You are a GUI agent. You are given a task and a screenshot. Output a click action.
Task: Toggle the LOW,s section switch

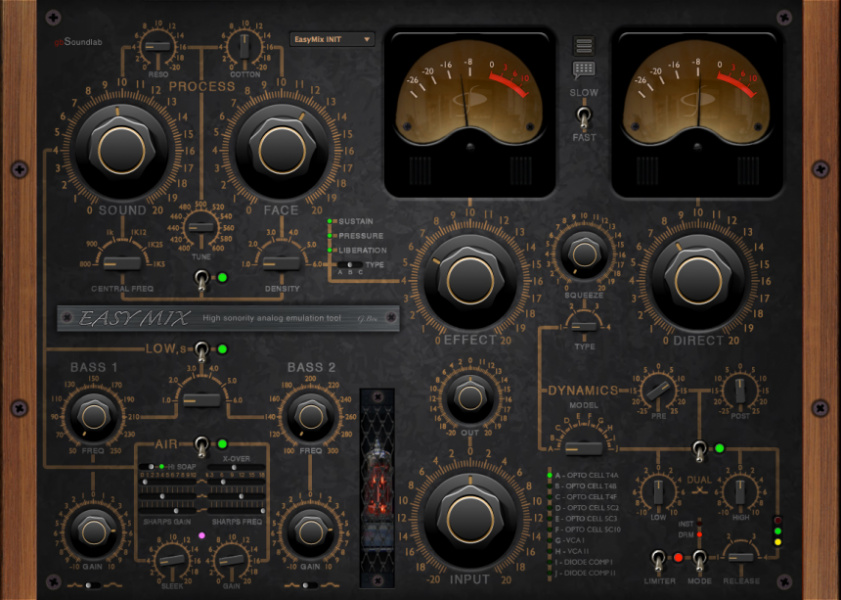pos(202,351)
